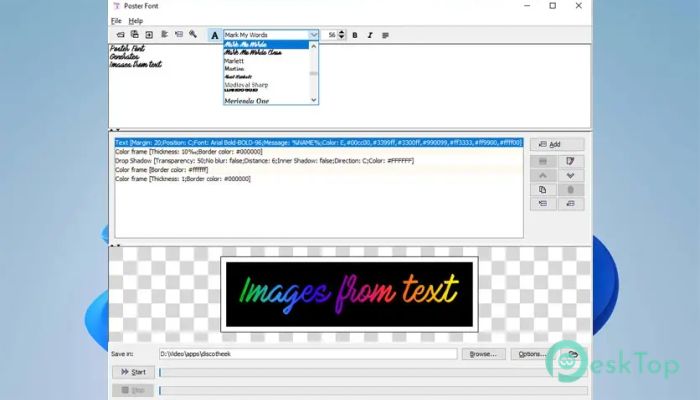The width and height of the screenshot is (700, 400).
Task: Click the font size field showing 56
Action: tap(329, 35)
